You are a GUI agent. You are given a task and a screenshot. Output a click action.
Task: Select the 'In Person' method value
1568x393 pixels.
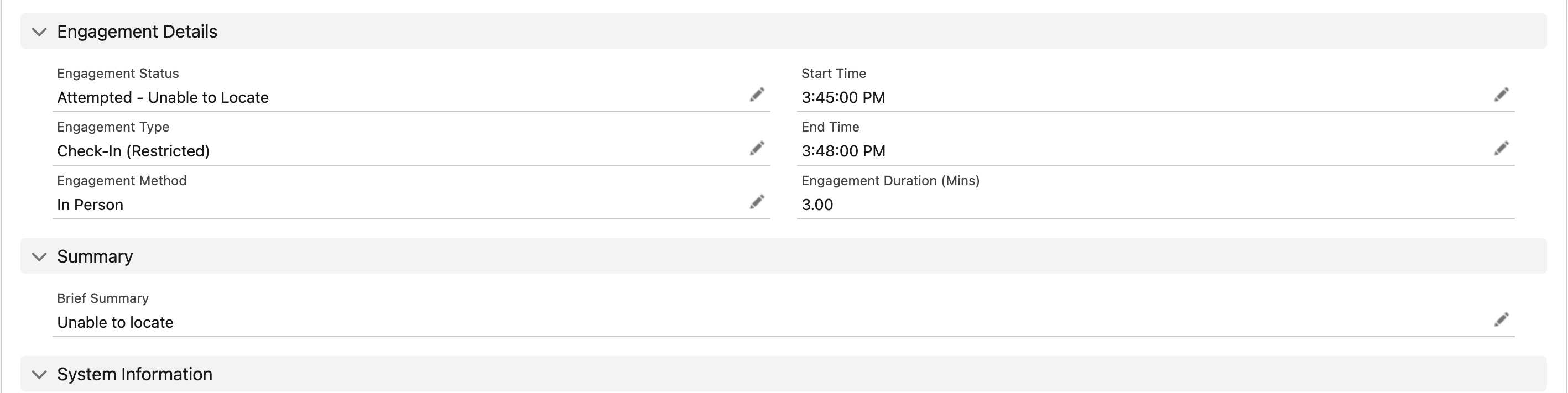point(90,205)
